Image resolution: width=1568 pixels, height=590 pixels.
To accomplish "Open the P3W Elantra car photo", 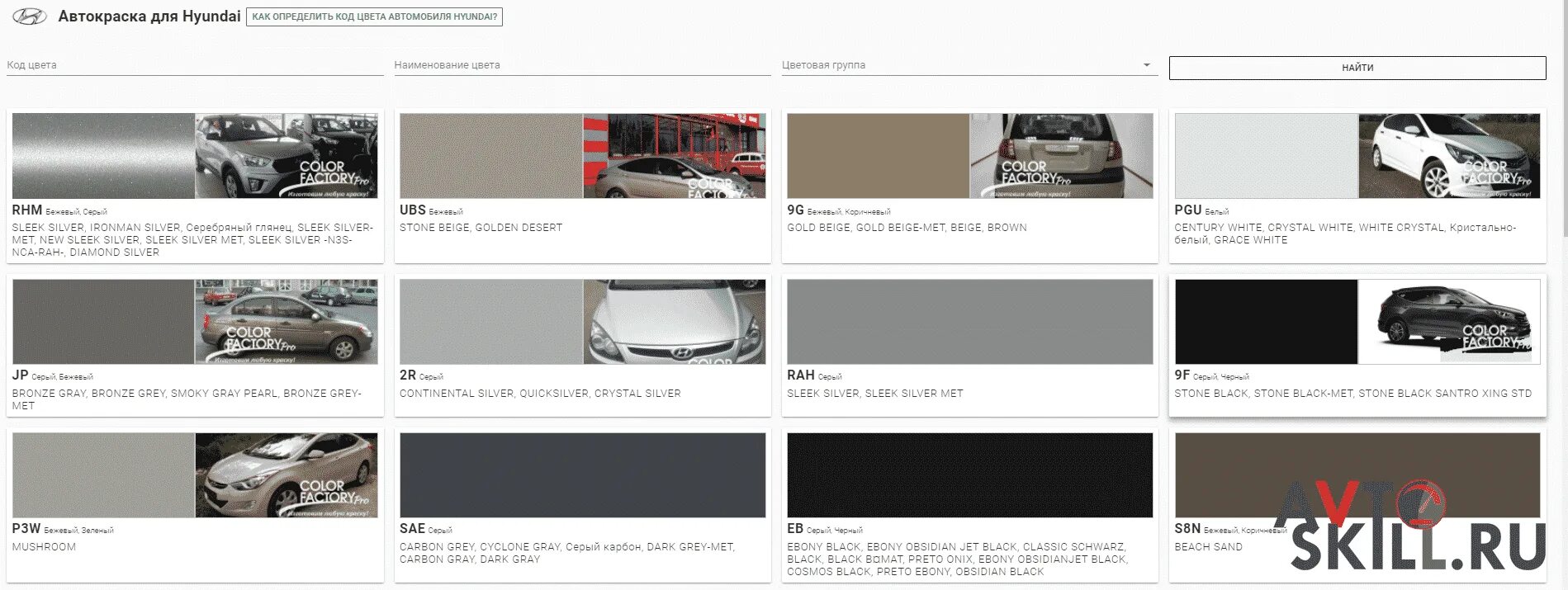I will coord(287,475).
